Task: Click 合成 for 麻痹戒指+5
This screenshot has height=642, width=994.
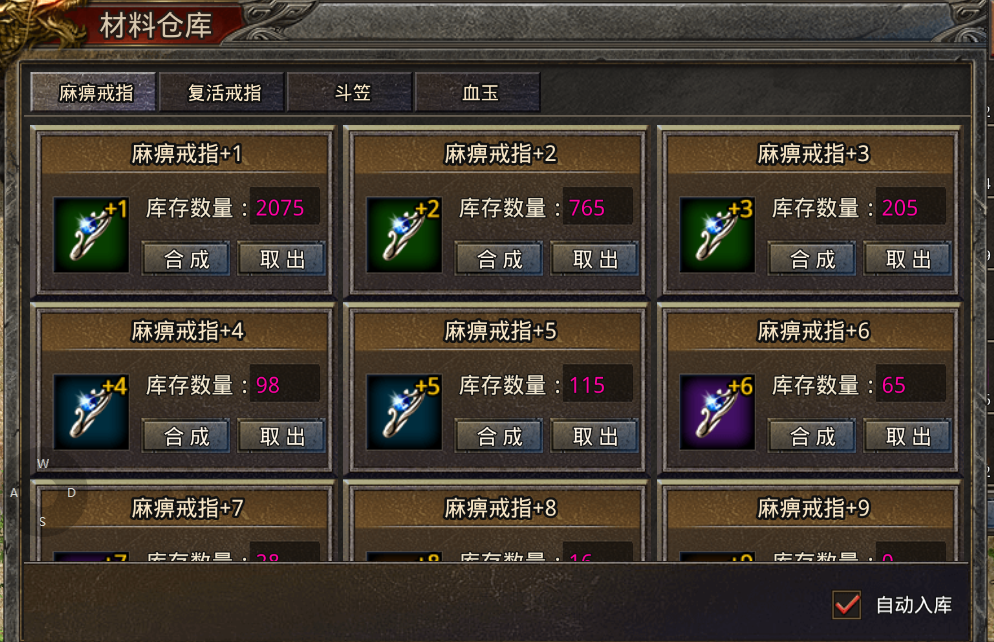Action: [499, 436]
